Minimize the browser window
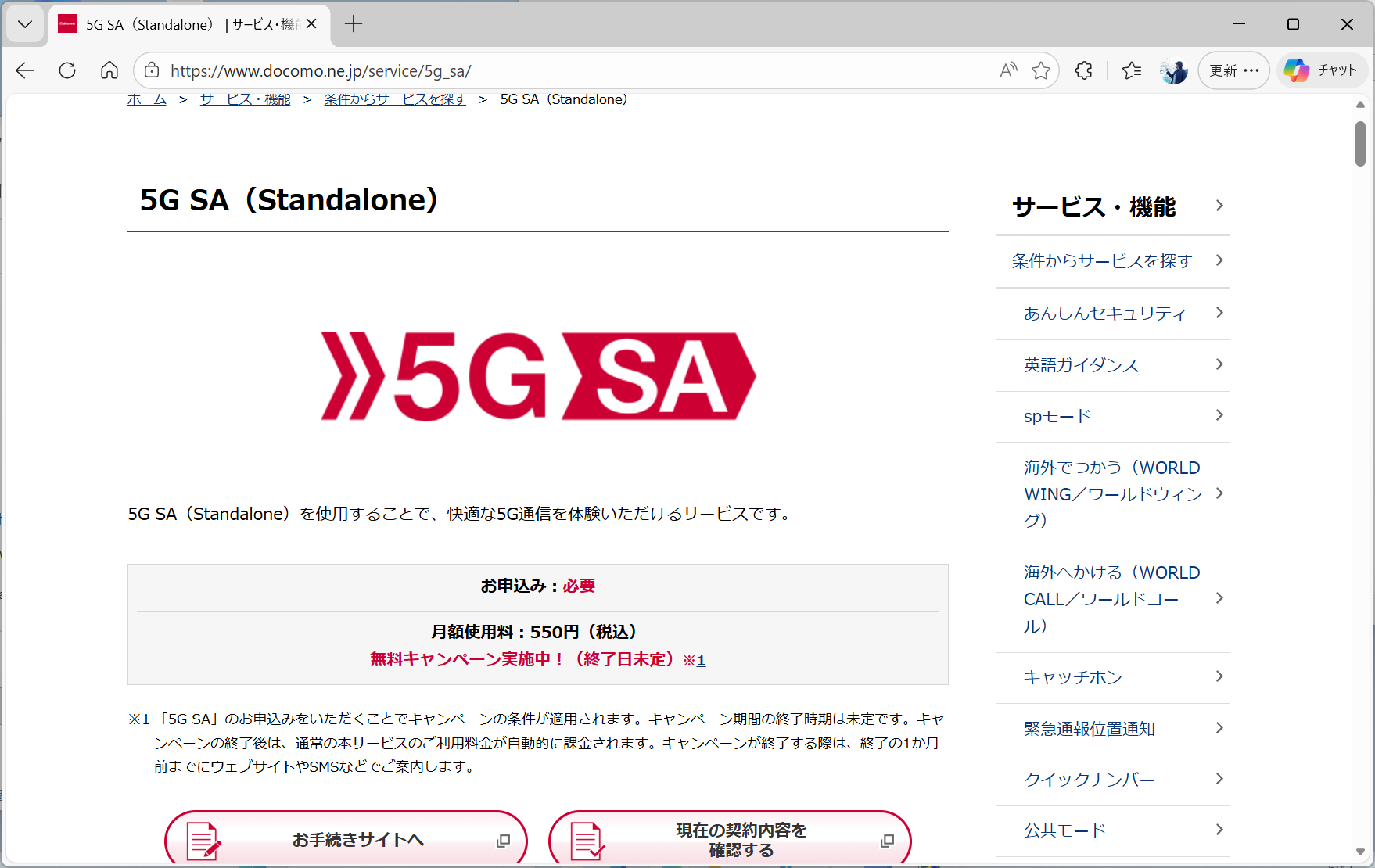 pyautogui.click(x=1239, y=24)
